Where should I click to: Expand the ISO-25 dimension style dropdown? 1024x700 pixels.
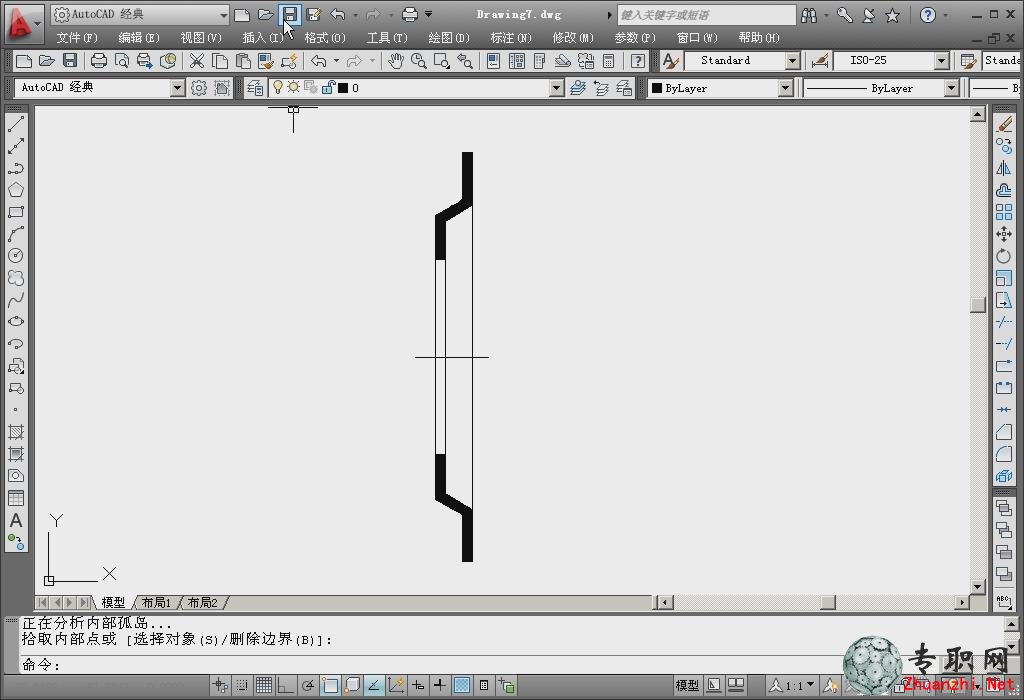click(x=941, y=61)
